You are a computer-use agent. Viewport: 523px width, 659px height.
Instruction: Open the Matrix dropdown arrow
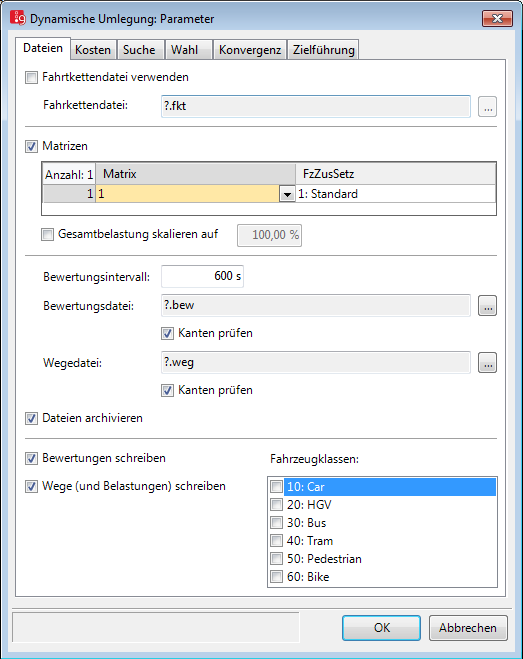point(287,194)
